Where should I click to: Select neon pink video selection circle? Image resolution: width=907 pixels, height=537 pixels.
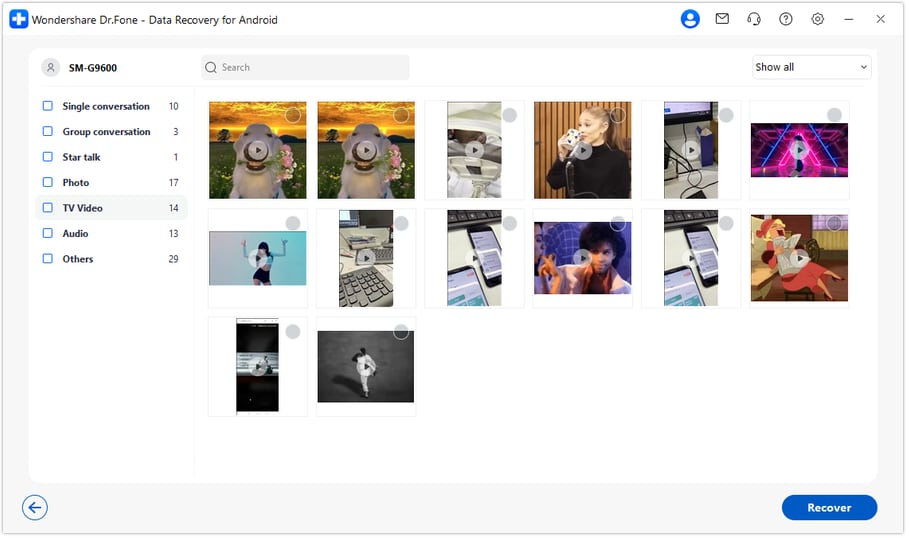pyautogui.click(x=834, y=115)
